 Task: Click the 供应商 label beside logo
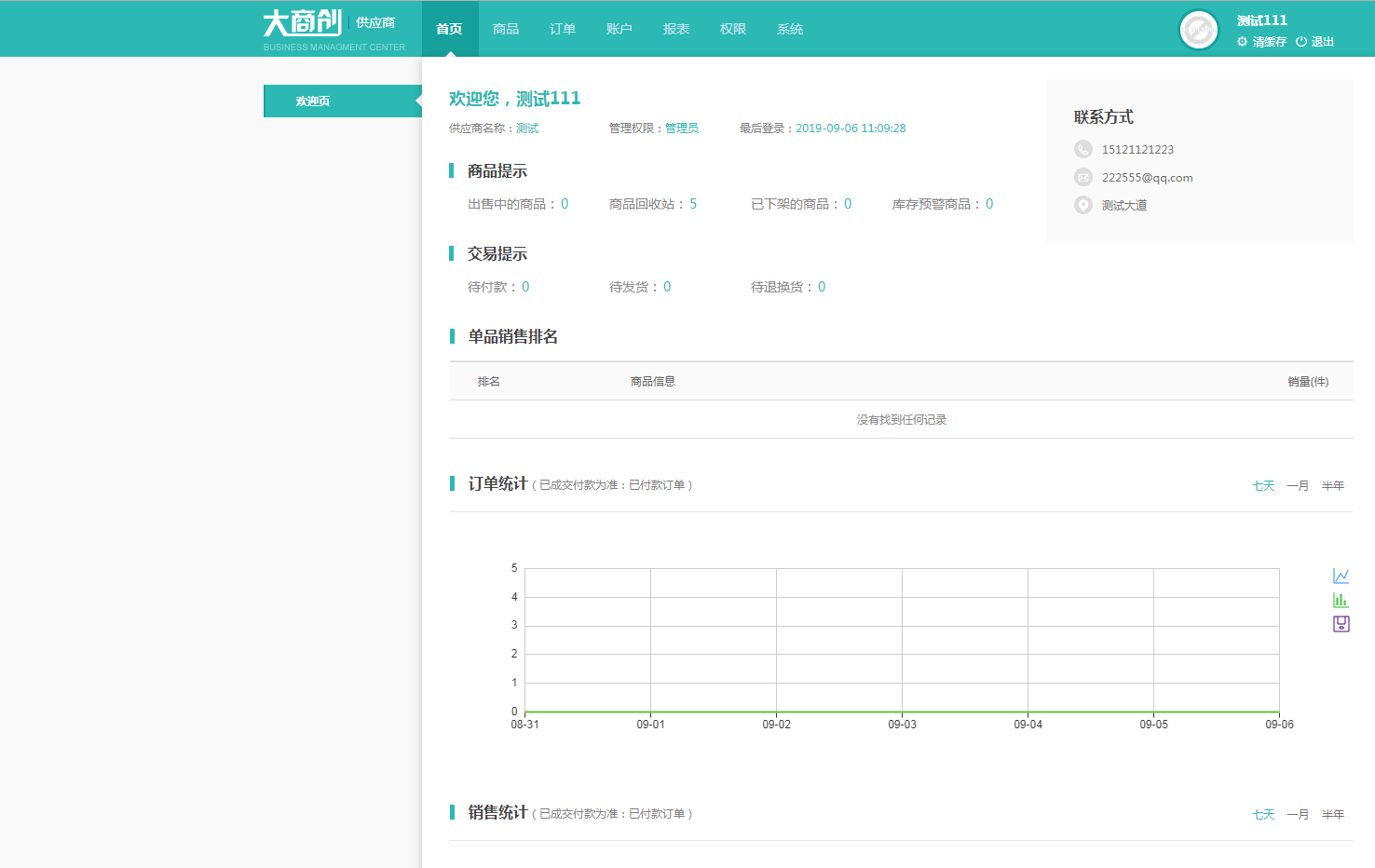[375, 22]
